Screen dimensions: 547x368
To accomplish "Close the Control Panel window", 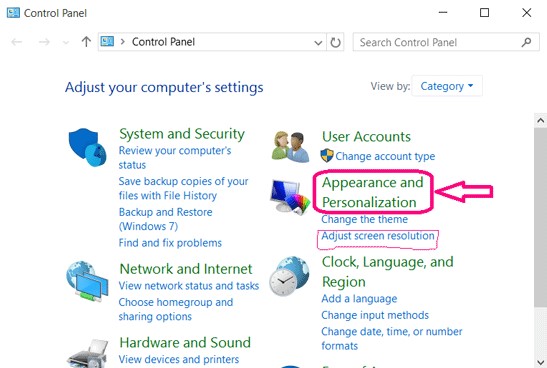I will (526, 13).
